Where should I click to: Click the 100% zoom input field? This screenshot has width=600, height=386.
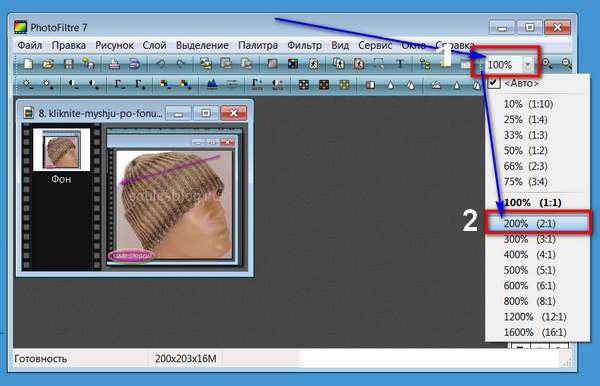tap(504, 65)
